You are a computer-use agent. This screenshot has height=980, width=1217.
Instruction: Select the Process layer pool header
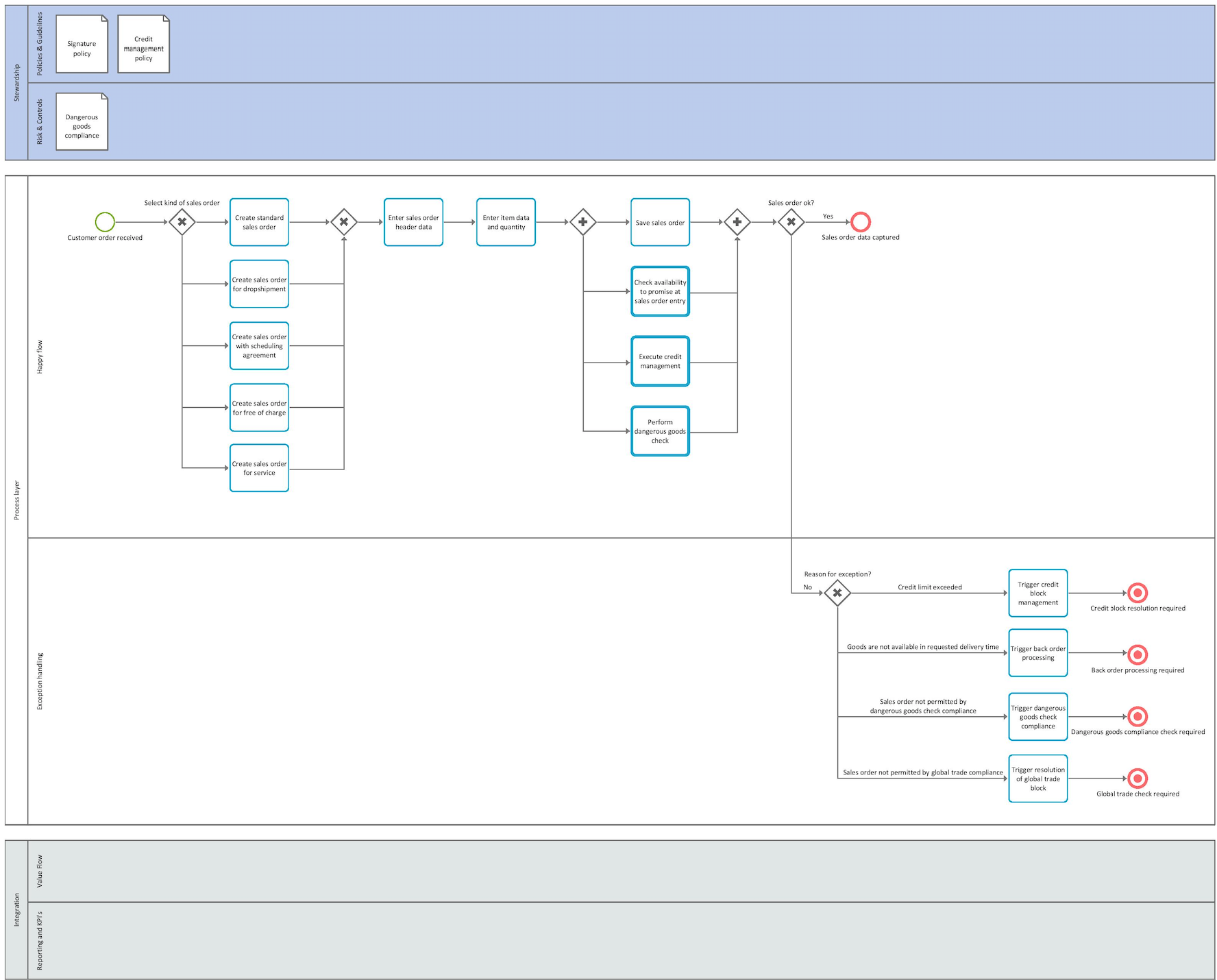click(16, 500)
